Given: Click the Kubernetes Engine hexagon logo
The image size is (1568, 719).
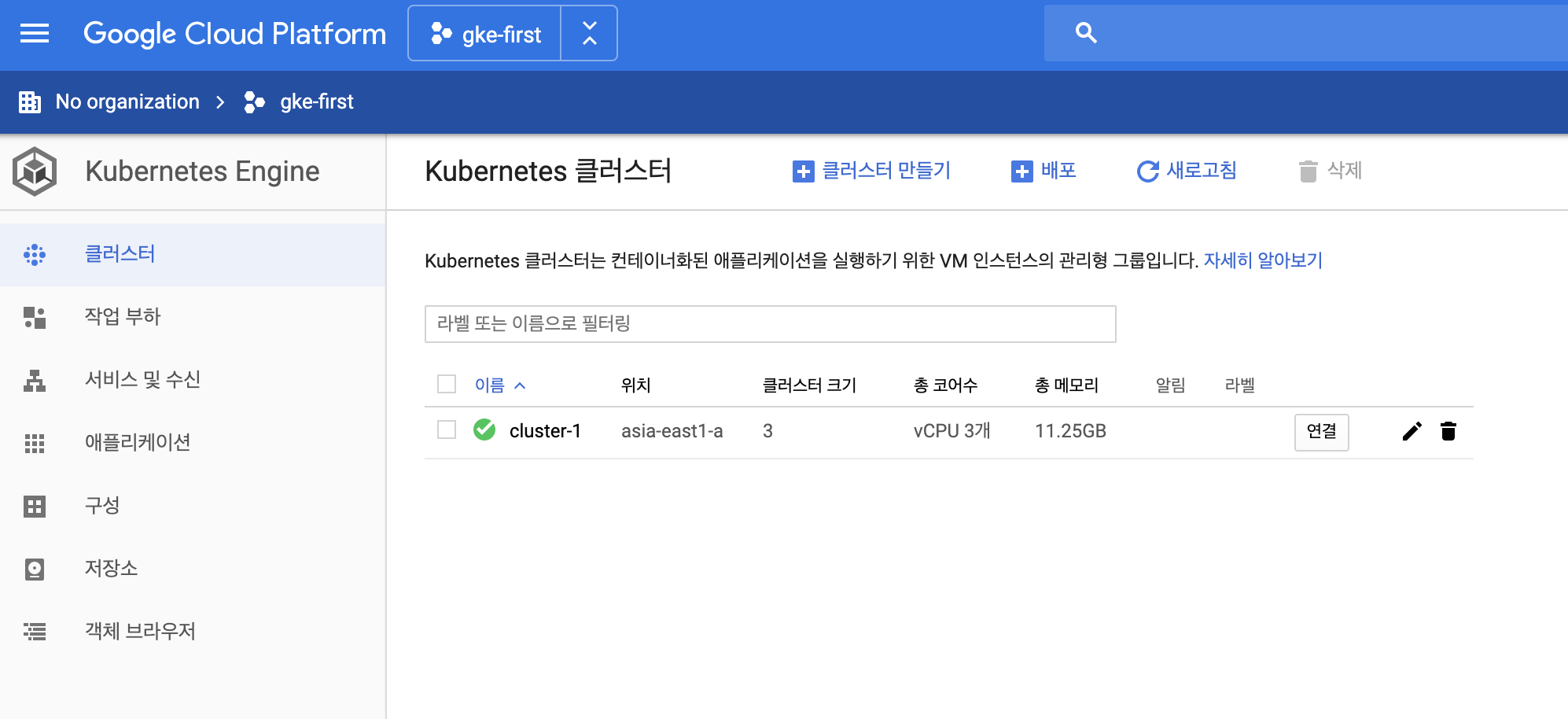Looking at the screenshot, I should [x=35, y=171].
